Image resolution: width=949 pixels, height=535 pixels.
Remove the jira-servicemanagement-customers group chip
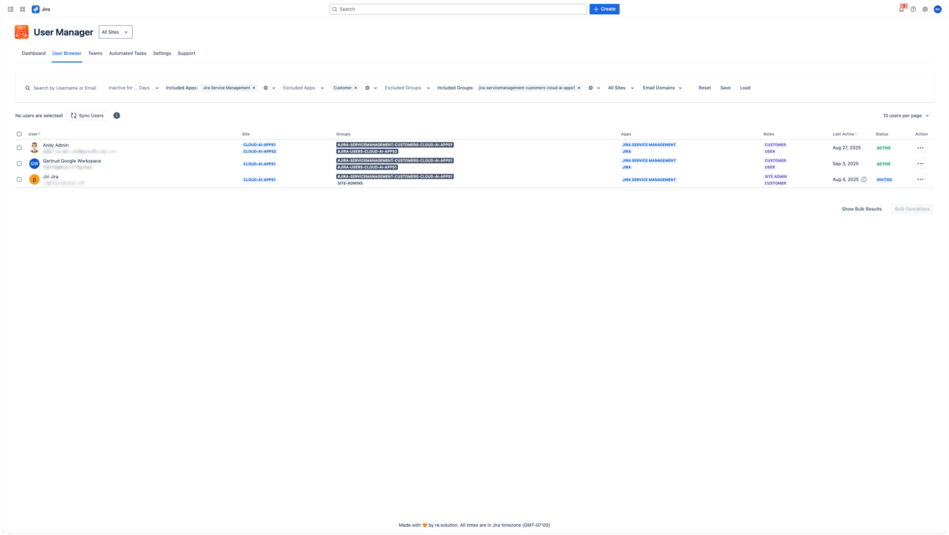point(579,88)
